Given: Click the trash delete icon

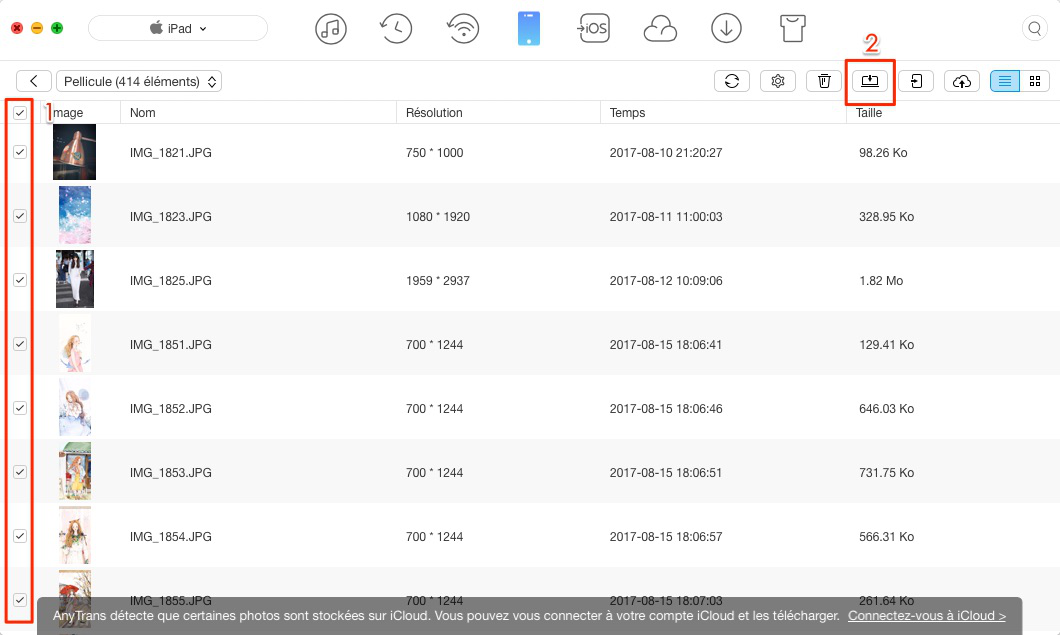Looking at the screenshot, I should click(x=823, y=81).
